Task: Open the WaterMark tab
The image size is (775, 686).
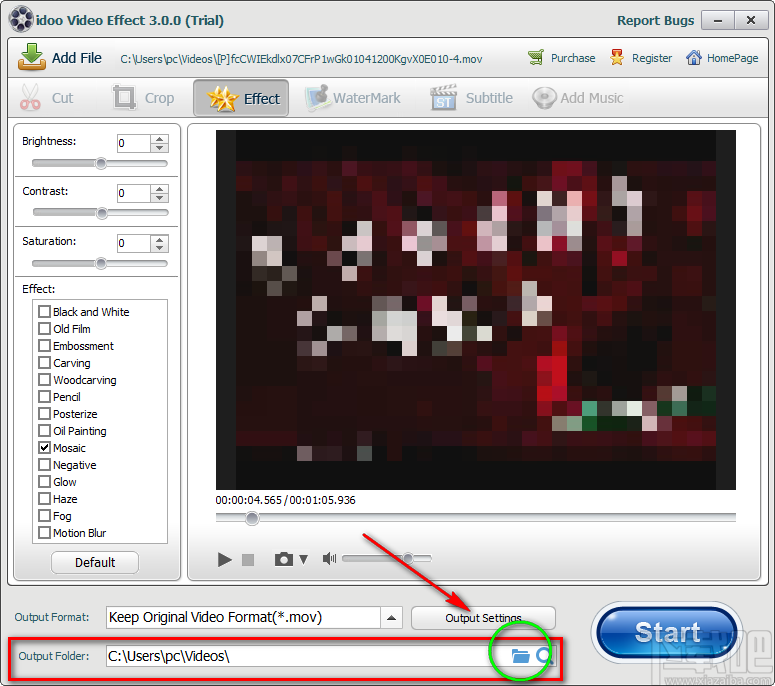Action: [353, 98]
